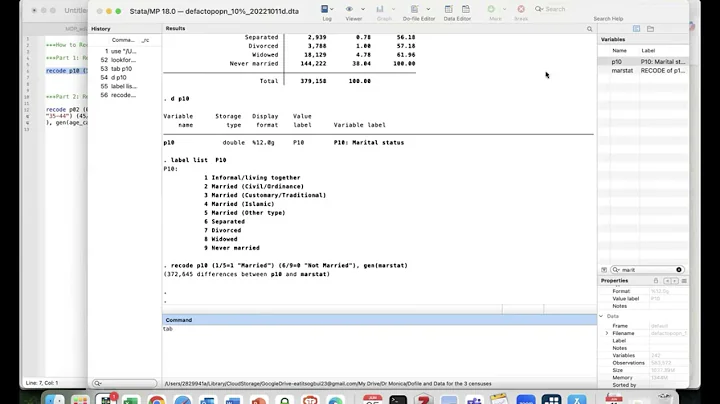Screen dimensions: 720x404
Task: Select history command 'tab p10'
Action: pyautogui.click(x=124, y=68)
